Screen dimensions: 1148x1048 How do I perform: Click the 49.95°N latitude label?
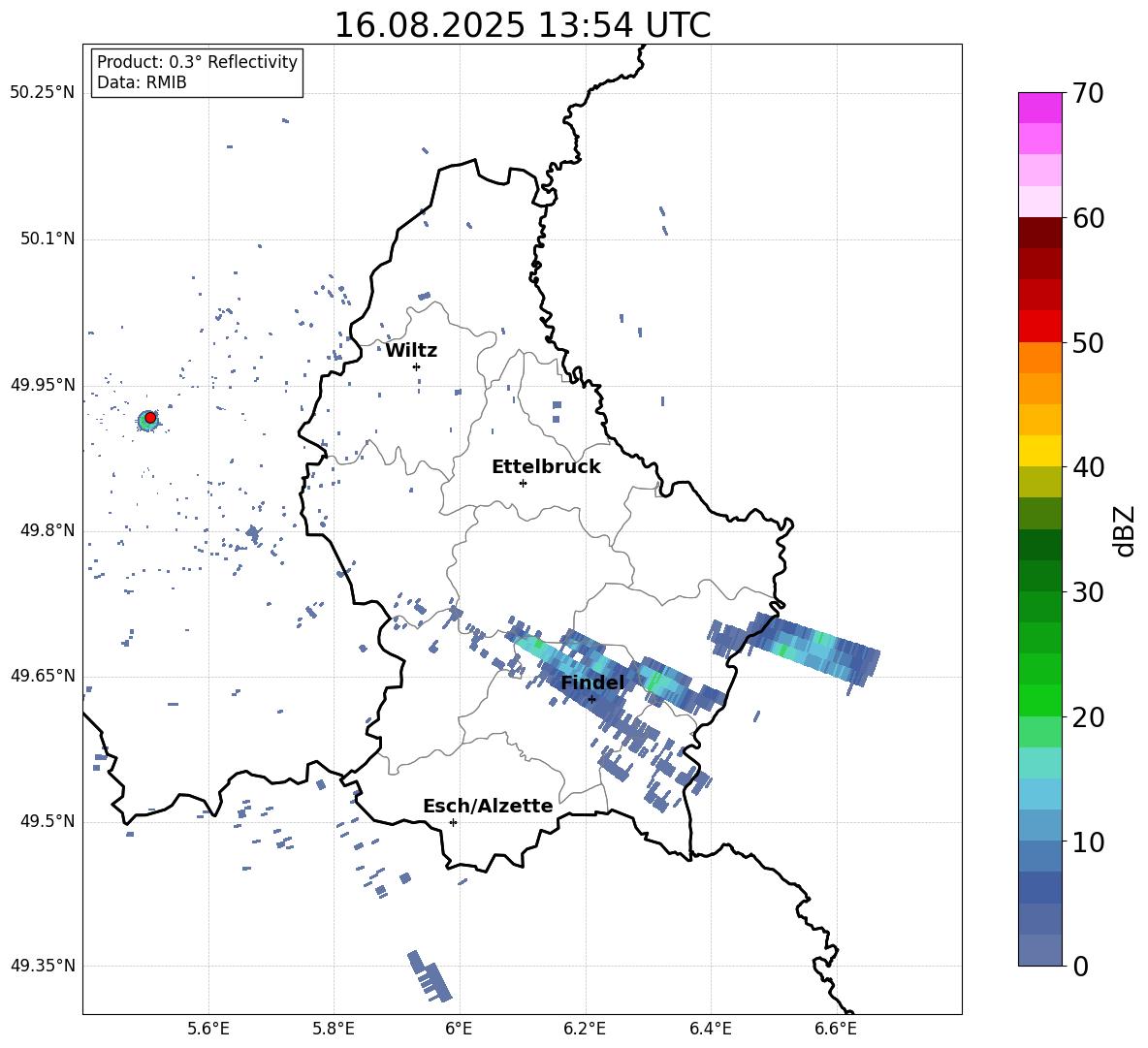pyautogui.click(x=43, y=385)
